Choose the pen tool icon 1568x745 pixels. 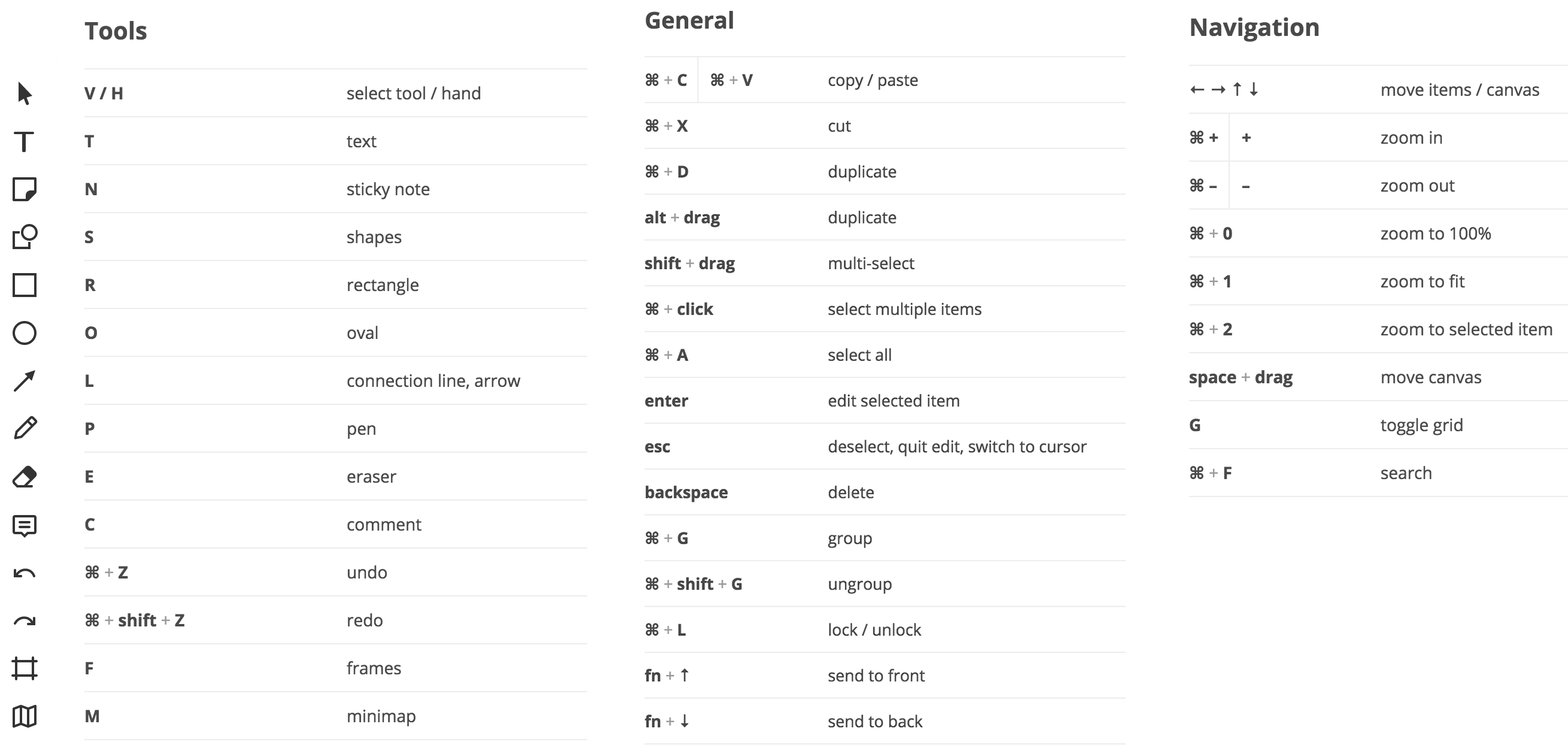click(x=25, y=429)
